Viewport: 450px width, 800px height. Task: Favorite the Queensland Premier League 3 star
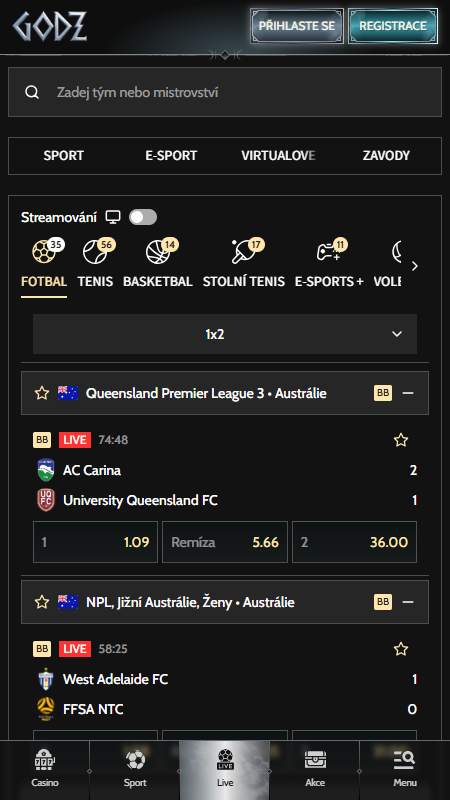click(41, 393)
